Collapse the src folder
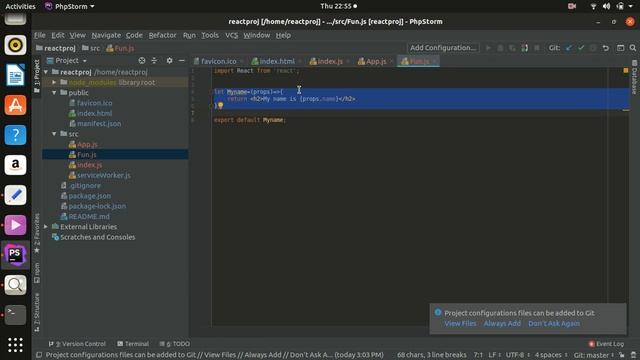This screenshot has height=360, width=640. [x=54, y=134]
